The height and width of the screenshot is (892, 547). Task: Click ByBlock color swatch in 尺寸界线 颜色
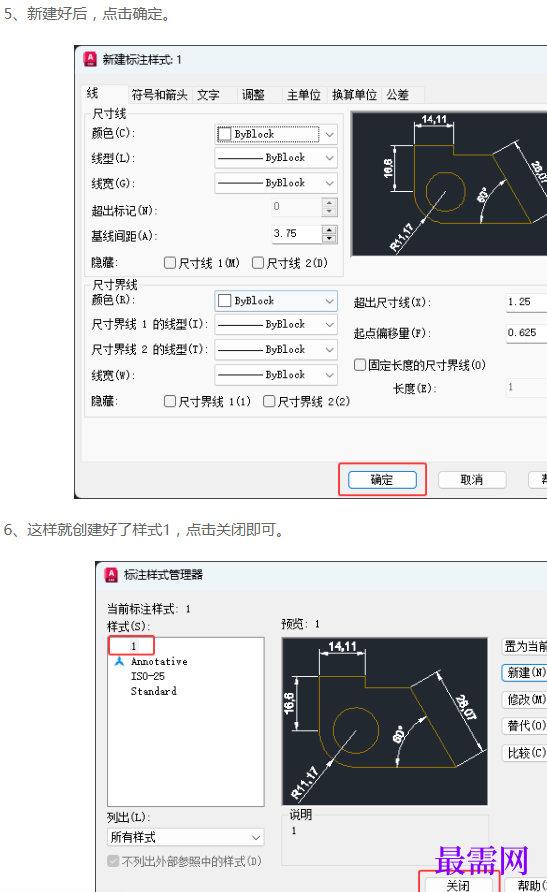[x=225, y=300]
